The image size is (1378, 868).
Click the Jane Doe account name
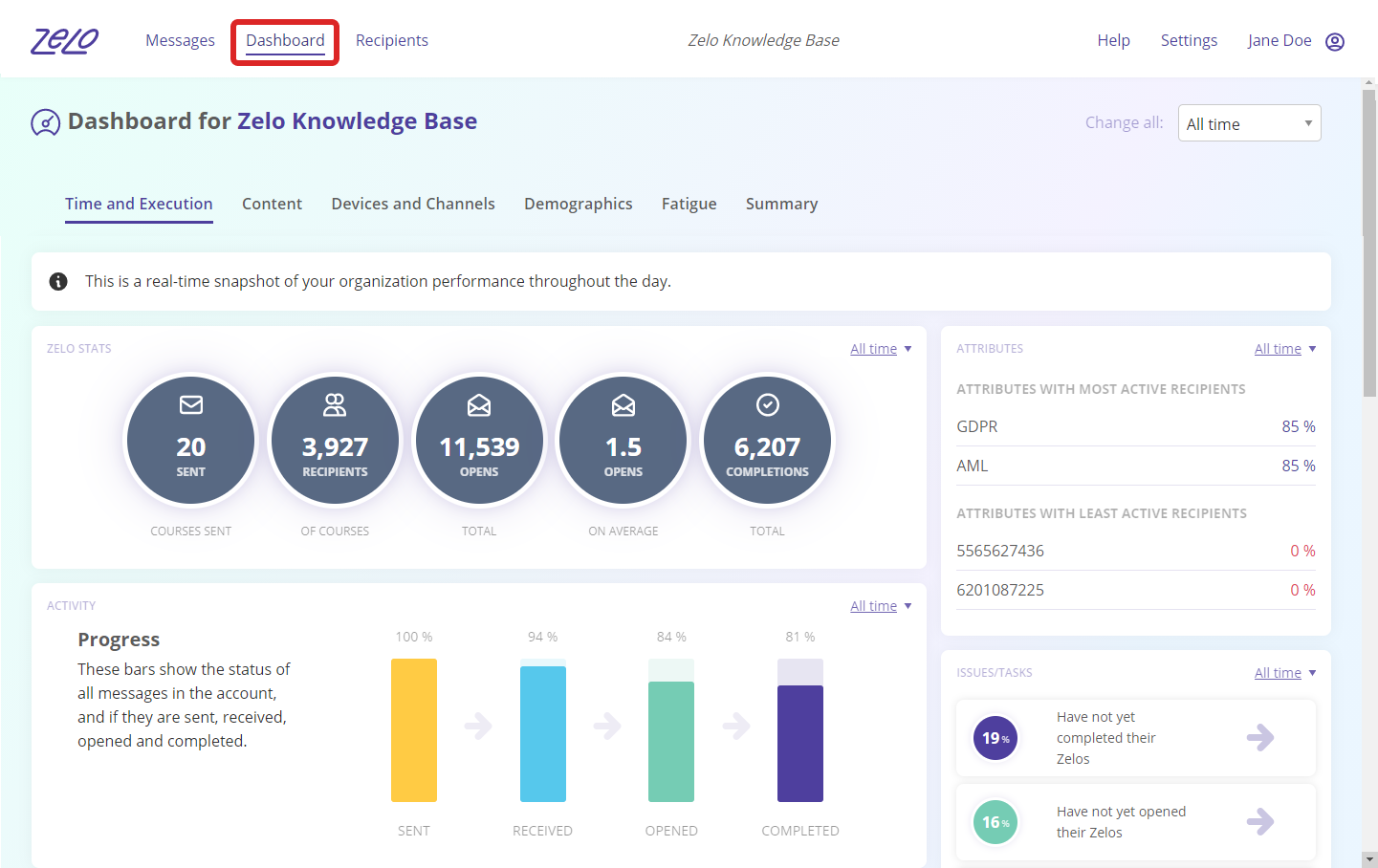1280,40
